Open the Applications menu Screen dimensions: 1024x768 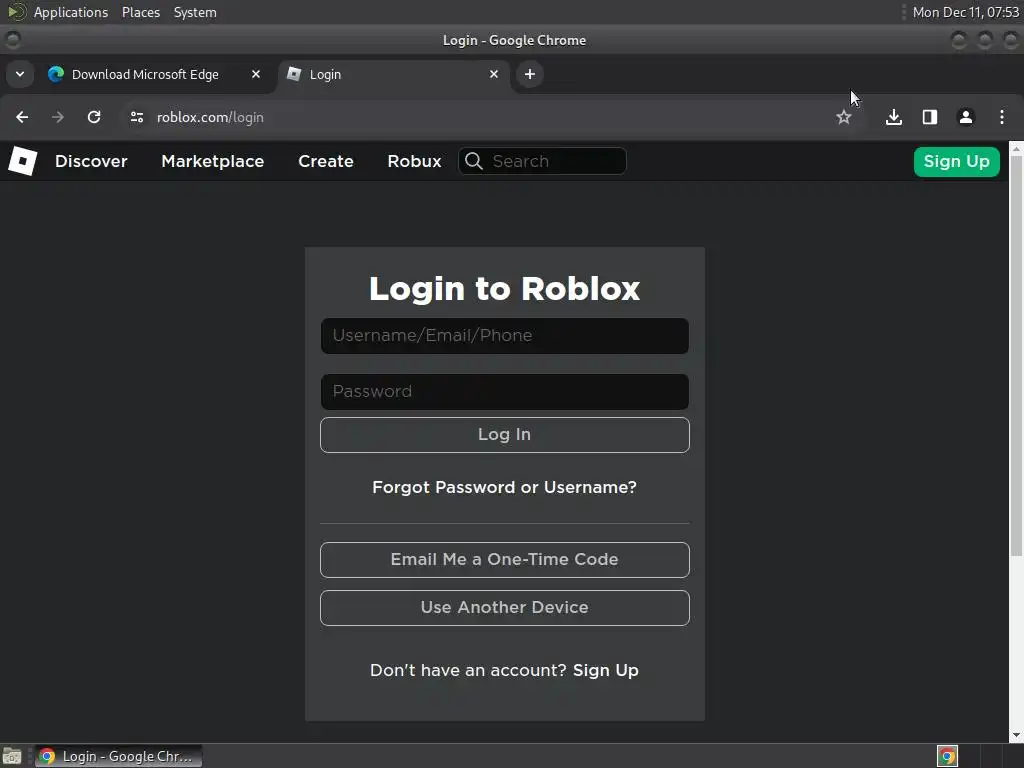pos(71,12)
